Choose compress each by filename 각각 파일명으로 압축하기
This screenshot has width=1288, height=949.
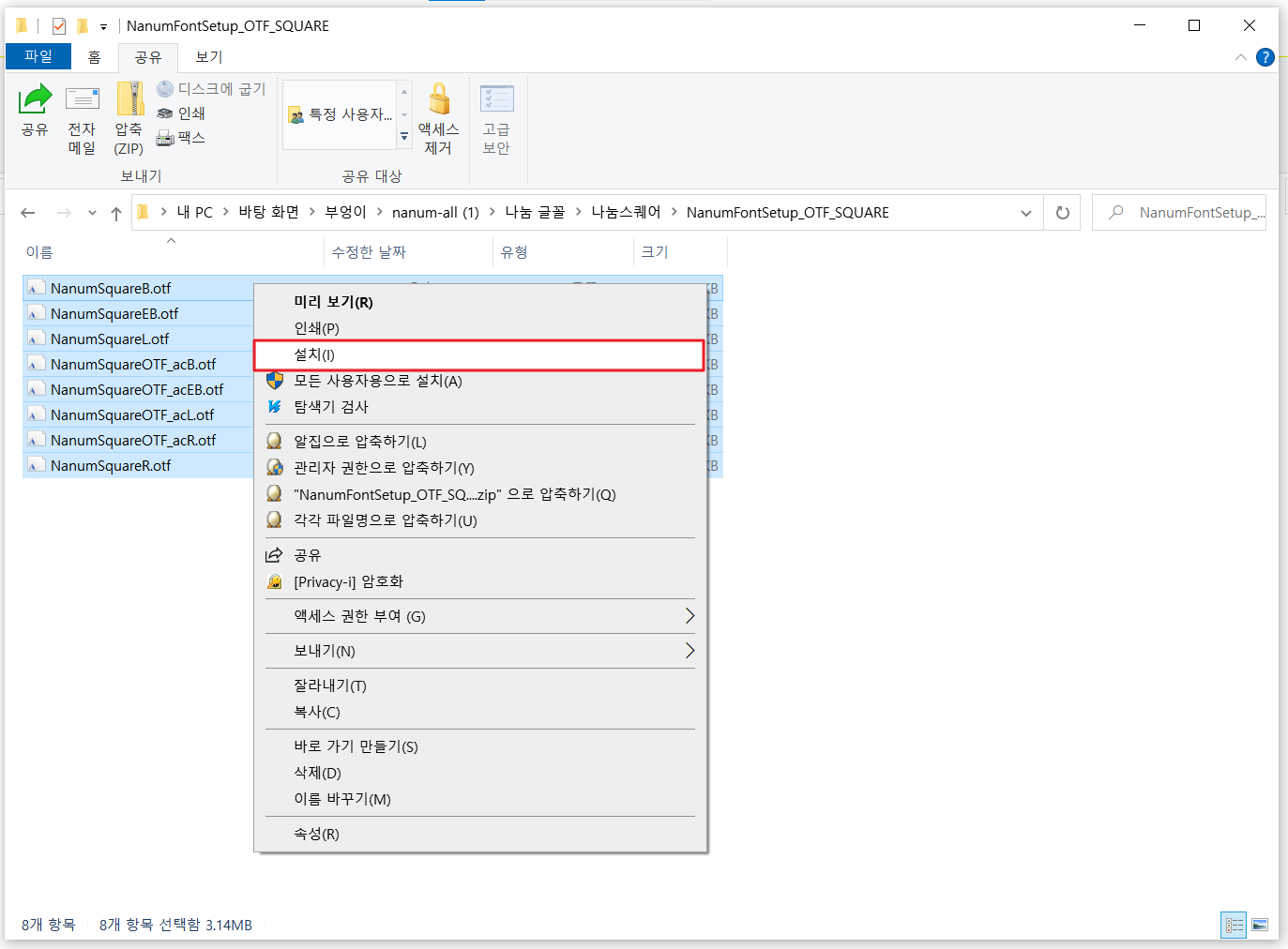point(478,520)
